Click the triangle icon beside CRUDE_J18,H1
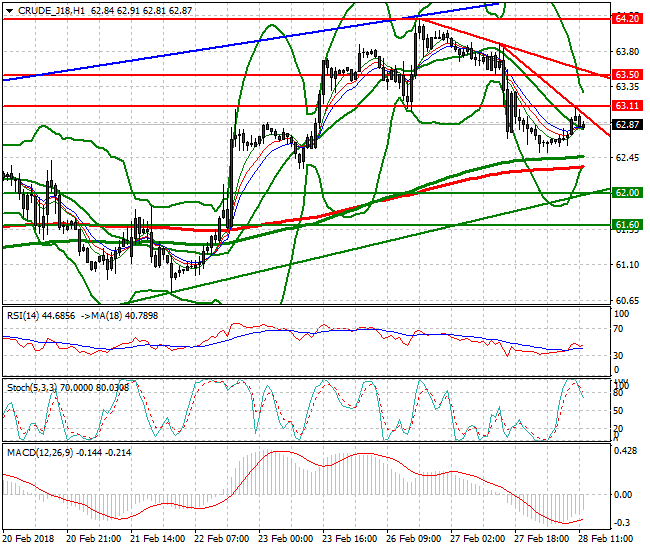This screenshot has width=650, height=550. (10, 11)
